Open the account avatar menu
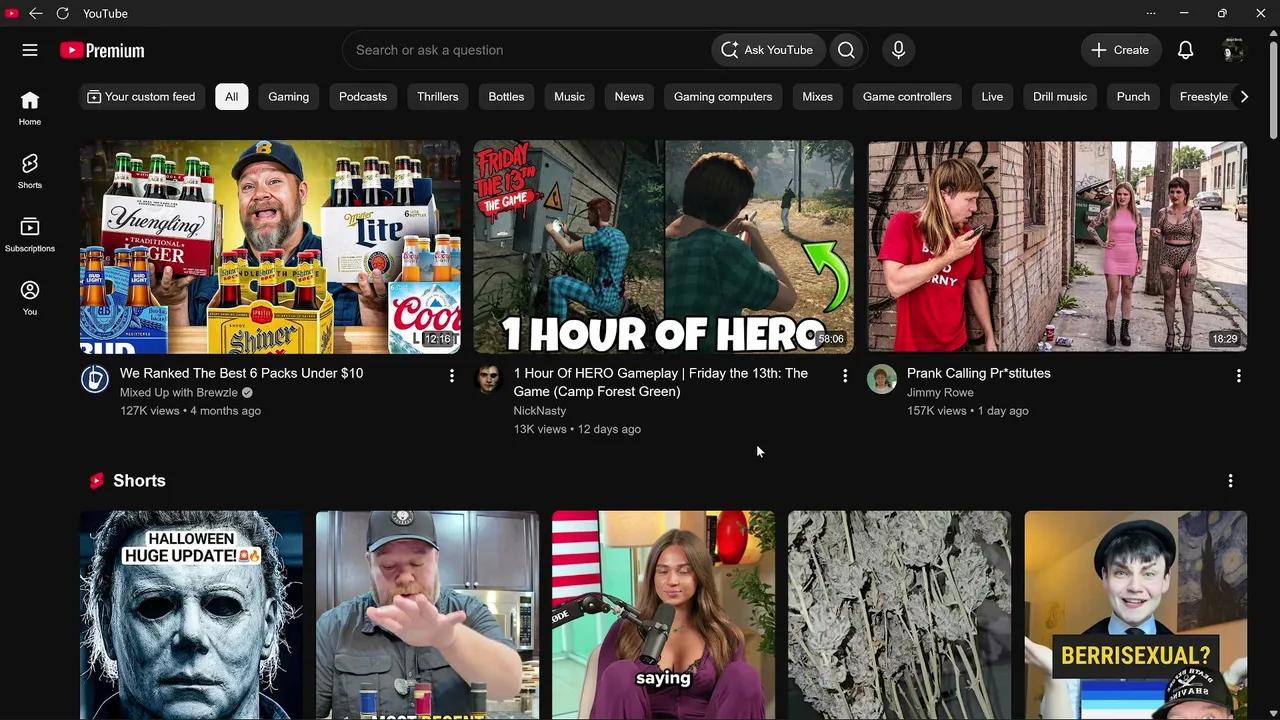The image size is (1280, 720). pyautogui.click(x=1234, y=50)
